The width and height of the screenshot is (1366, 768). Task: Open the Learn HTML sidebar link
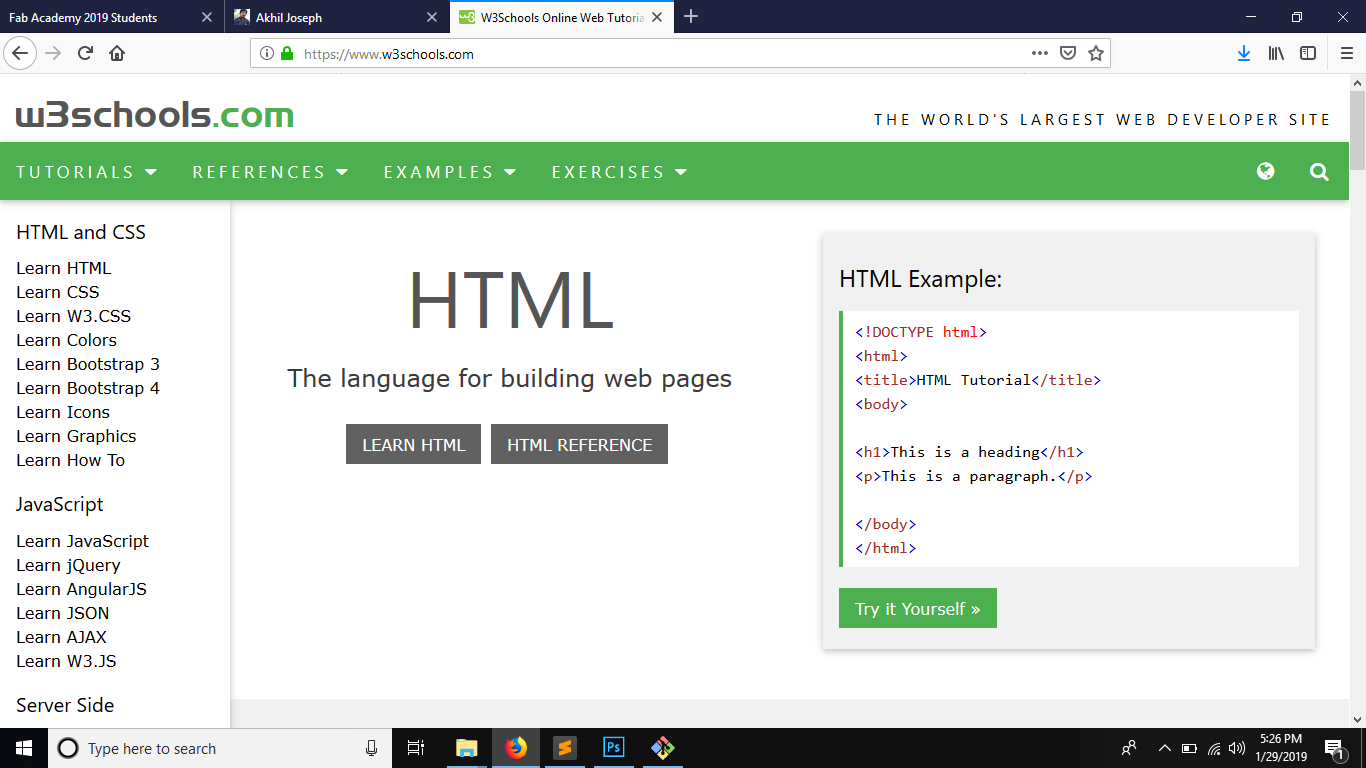(64, 268)
